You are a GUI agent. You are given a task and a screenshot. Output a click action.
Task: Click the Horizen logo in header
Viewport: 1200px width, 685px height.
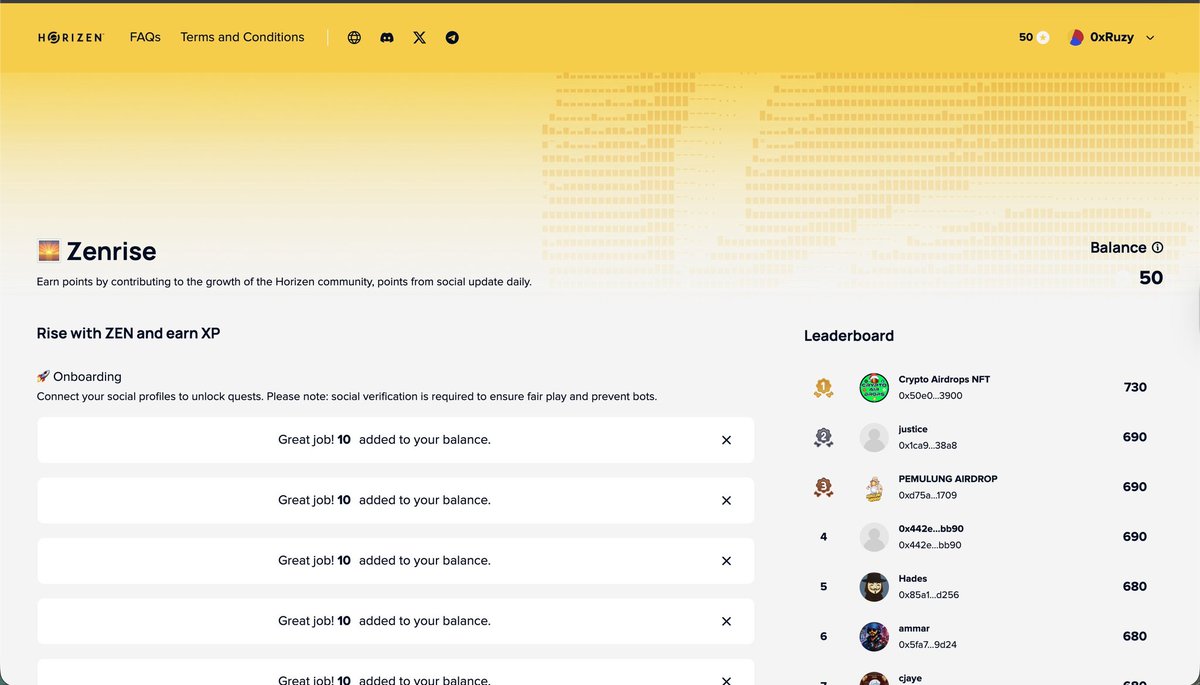[x=71, y=37]
